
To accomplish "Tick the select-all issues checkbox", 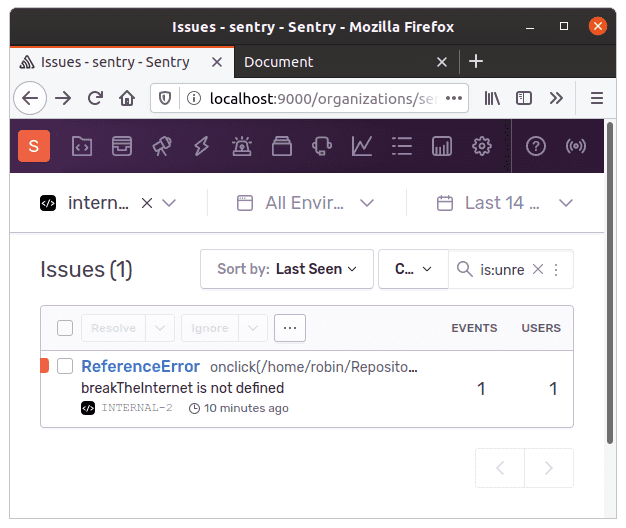I will 65,328.
